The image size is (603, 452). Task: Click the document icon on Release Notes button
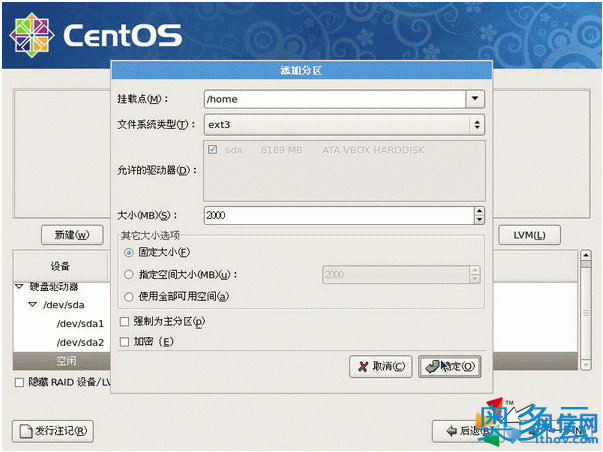pyautogui.click(x=26, y=431)
